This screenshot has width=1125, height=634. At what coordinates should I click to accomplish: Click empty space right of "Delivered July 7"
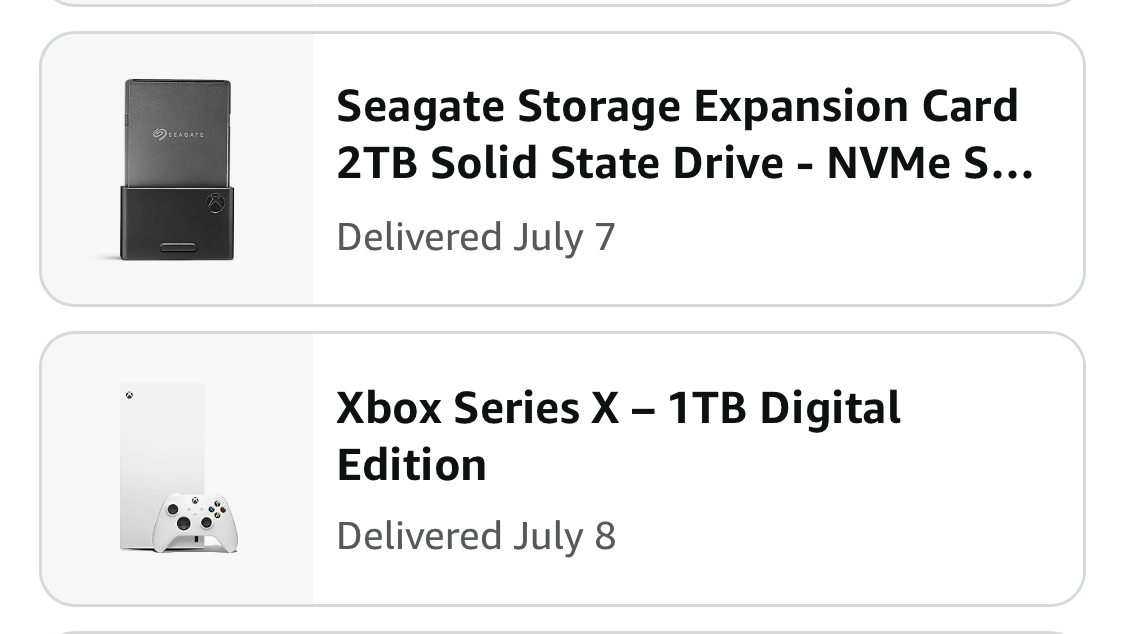click(x=850, y=238)
